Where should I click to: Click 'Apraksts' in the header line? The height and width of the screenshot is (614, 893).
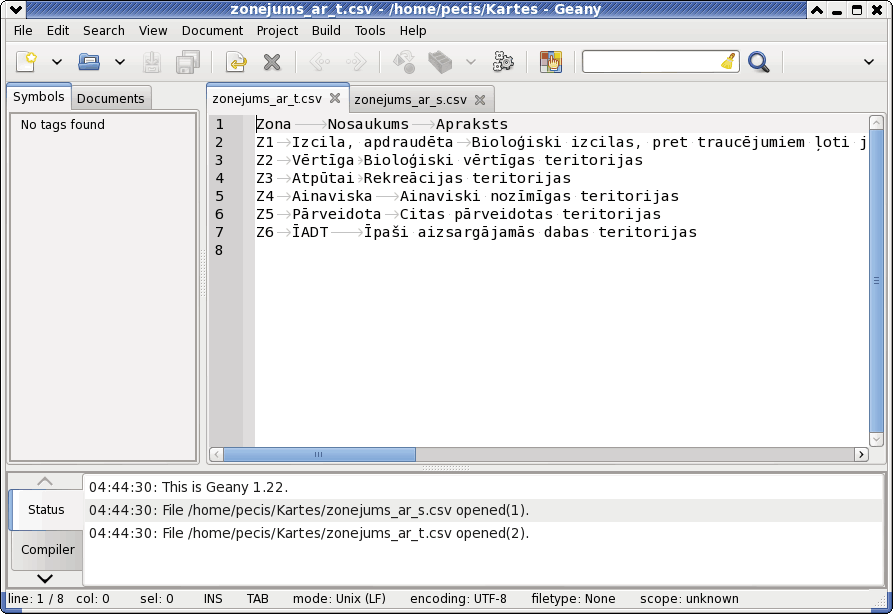coord(472,124)
